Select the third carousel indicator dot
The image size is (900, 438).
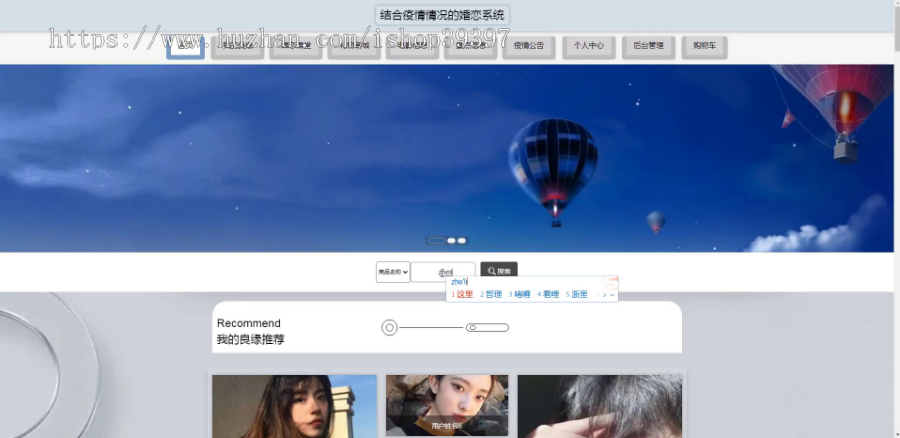click(x=461, y=241)
